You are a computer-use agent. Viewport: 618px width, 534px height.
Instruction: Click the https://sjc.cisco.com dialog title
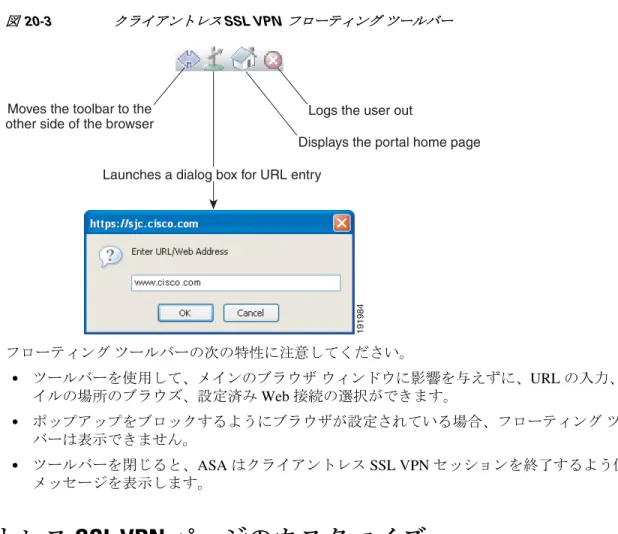(x=144, y=224)
